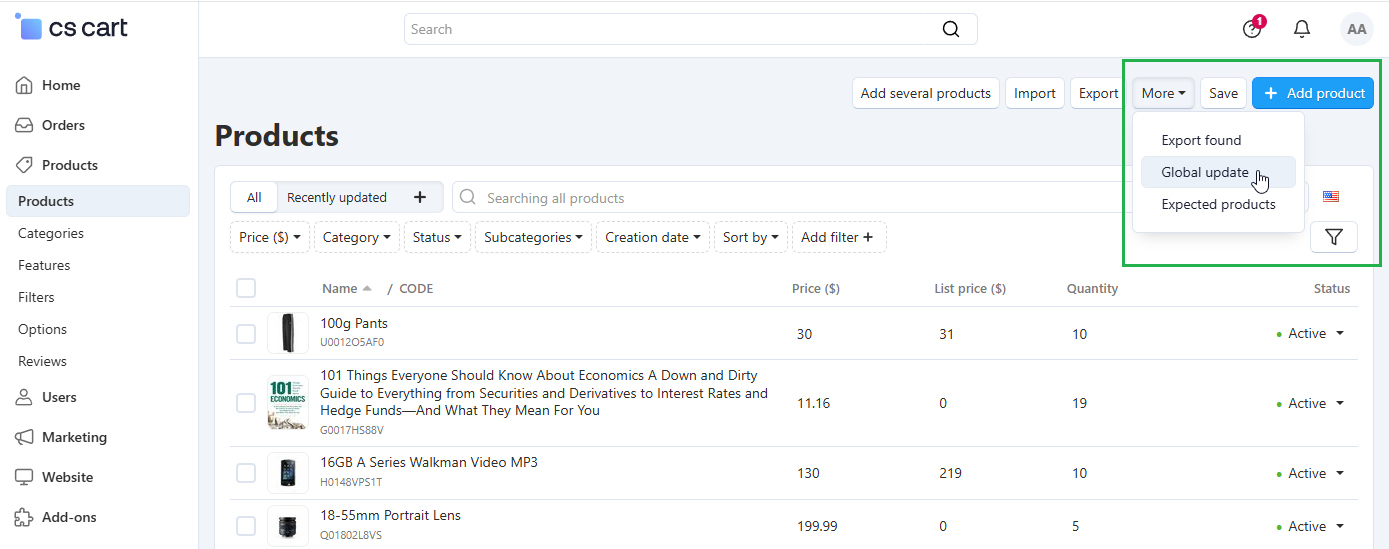Open the Creation date filter dropdown

pos(653,237)
